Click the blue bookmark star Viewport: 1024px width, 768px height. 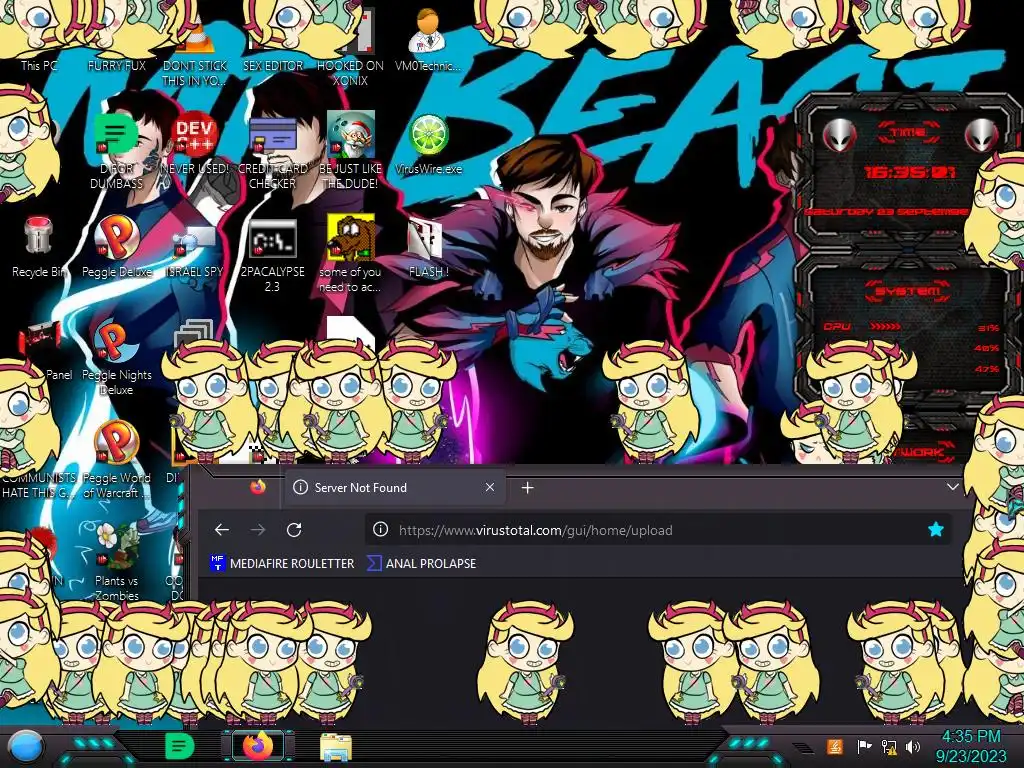(936, 530)
